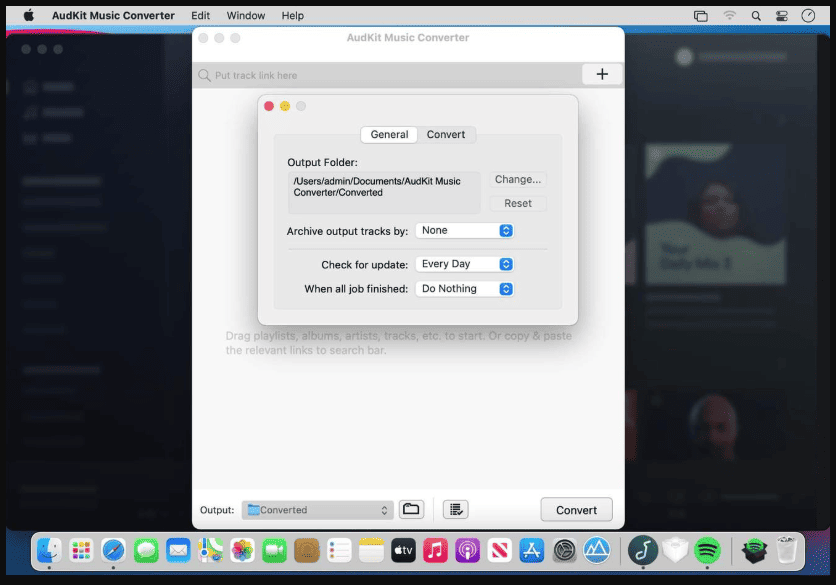Open the Help menu
Screen dimensions: 836x585
293,15
